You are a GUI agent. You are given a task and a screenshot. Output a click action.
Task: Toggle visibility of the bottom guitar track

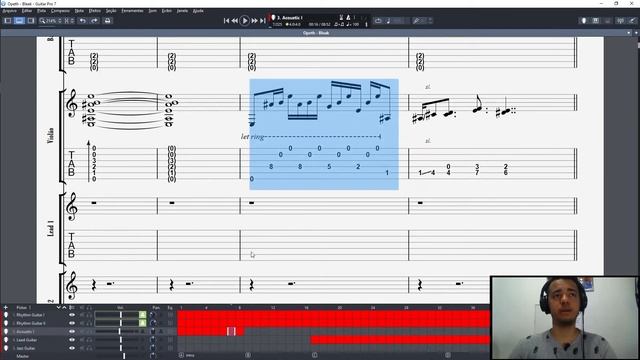(x=72, y=348)
